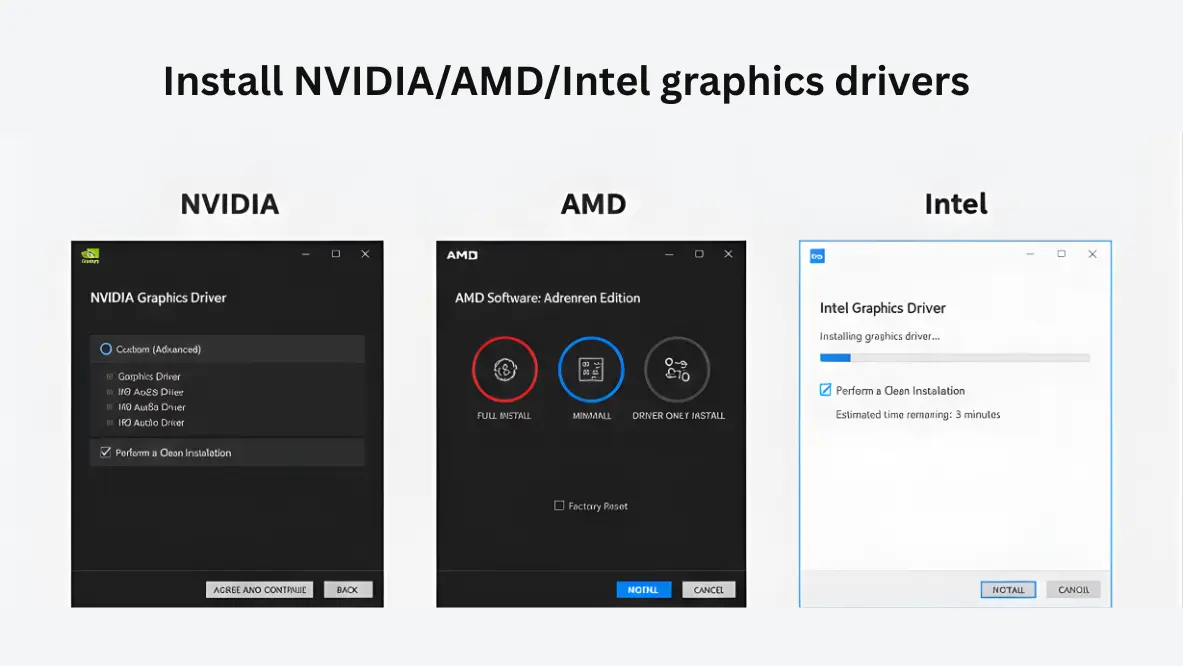Toggle NVIDIA's Perform a Clean Installation checkbox
The width and height of the screenshot is (1183, 666).
point(106,453)
